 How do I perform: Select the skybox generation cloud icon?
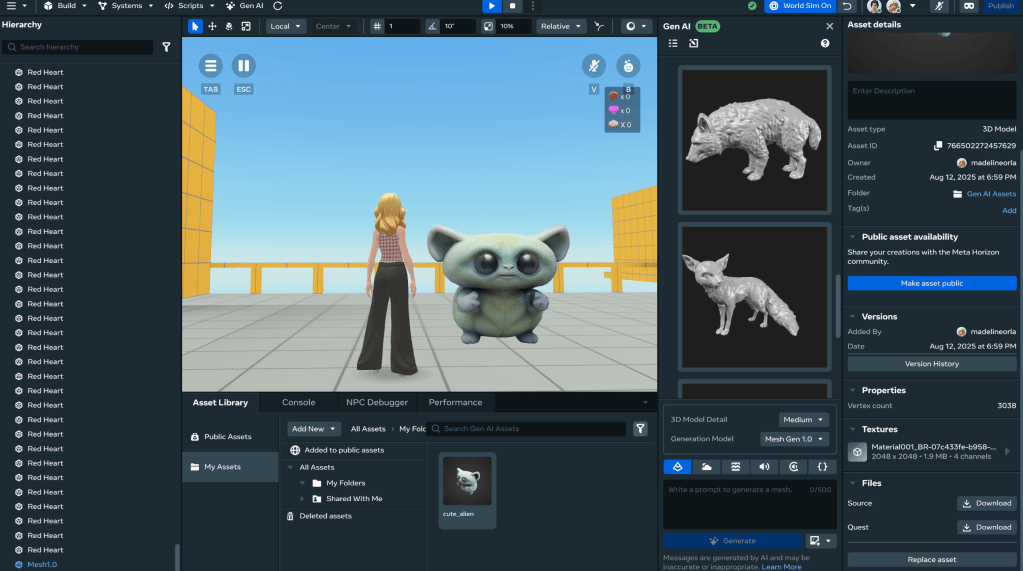(706, 466)
